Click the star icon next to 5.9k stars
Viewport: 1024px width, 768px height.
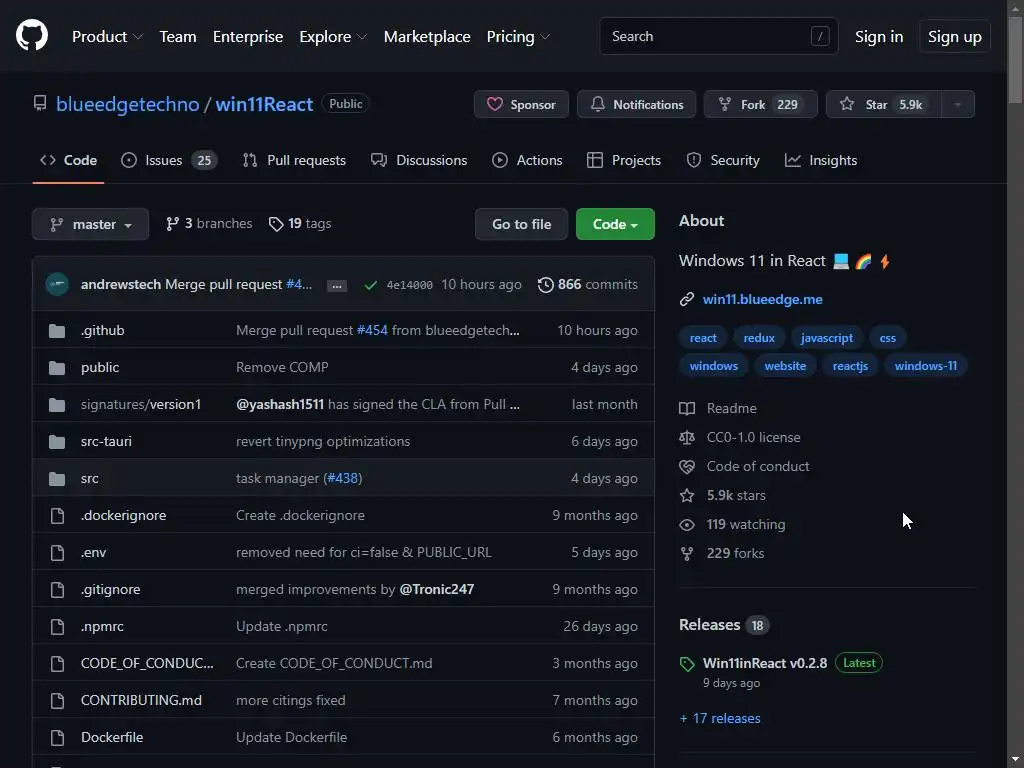tap(687, 496)
